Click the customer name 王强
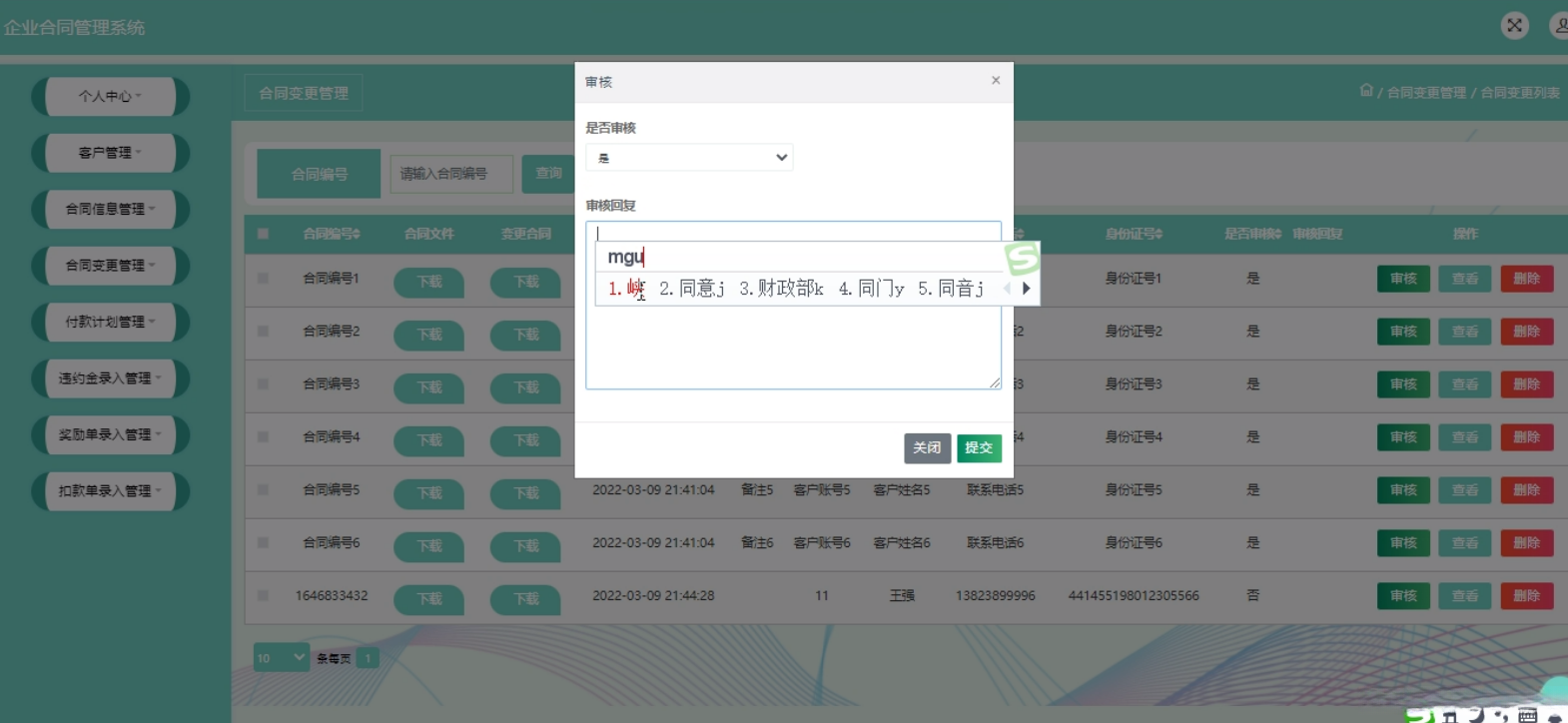 (x=902, y=596)
